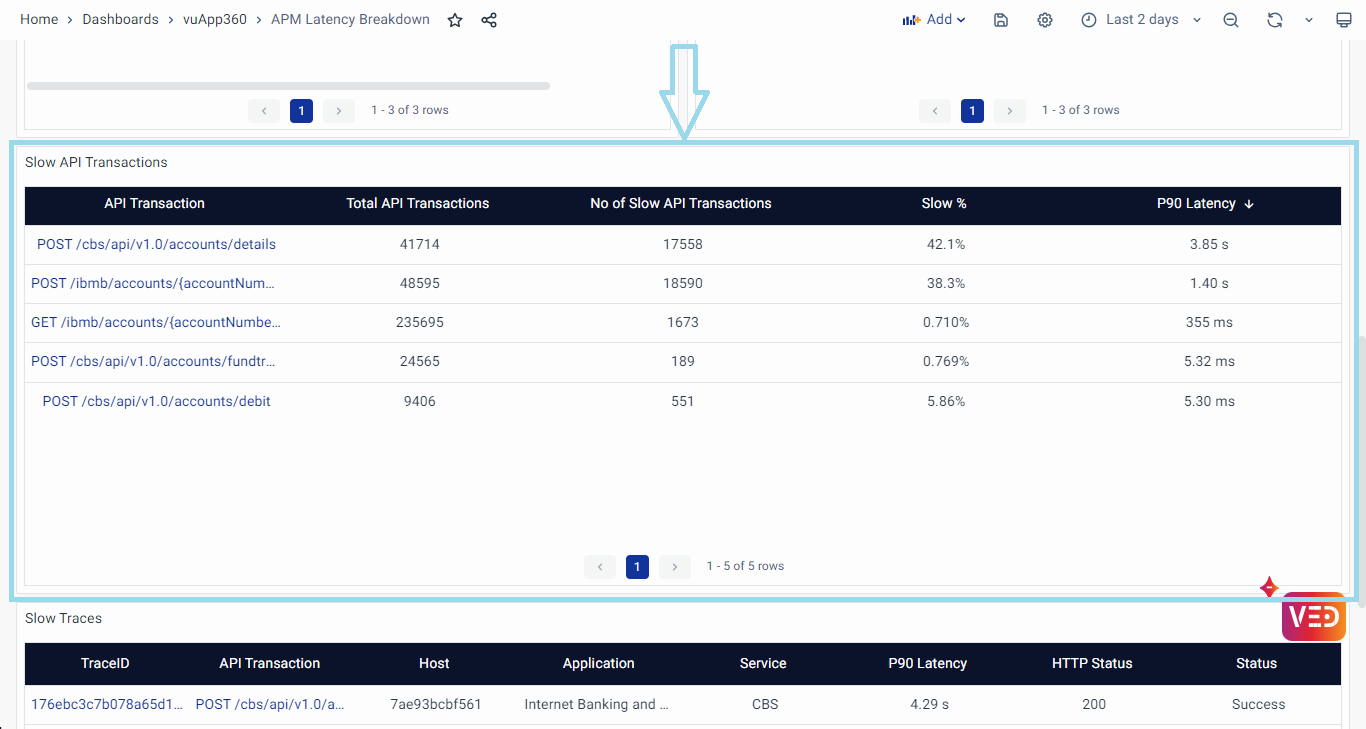
Task: Expand the refresh interval dropdown arrow
Action: pos(1308,20)
